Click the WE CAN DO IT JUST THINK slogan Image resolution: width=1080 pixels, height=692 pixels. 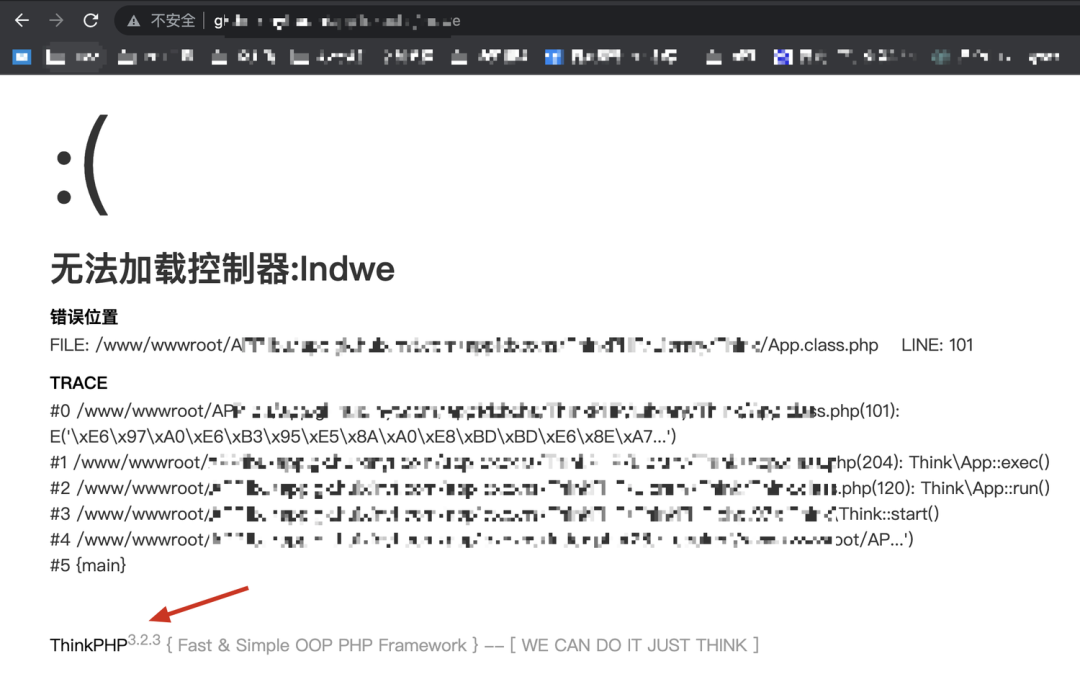click(x=634, y=646)
